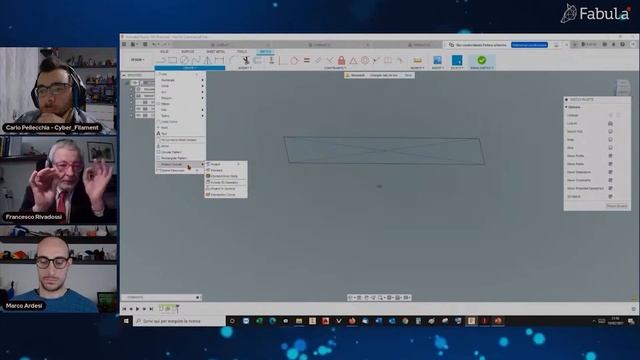Select the Trim scissors tool
640x360 pixels.
(x=246, y=60)
